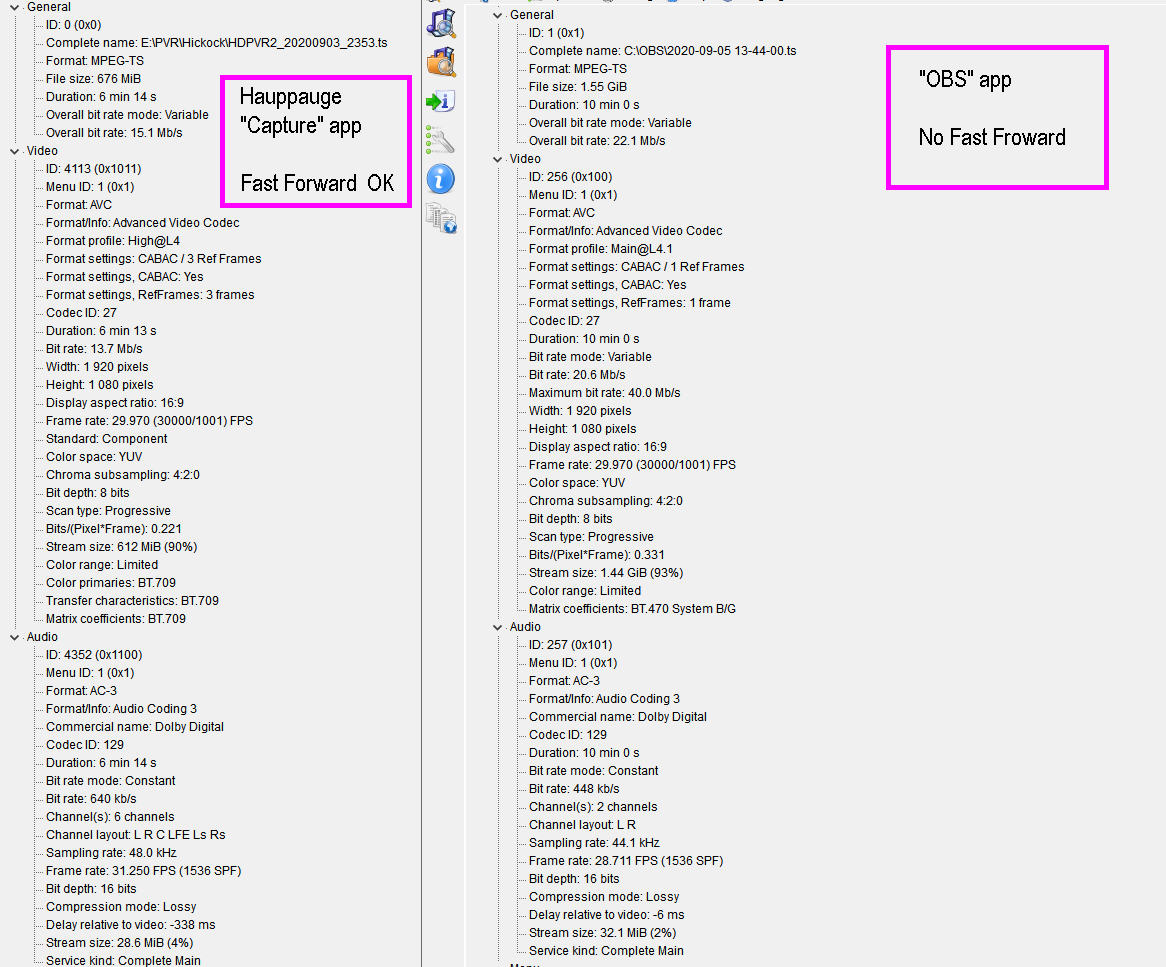Click the Open File icon with music note
The height and width of the screenshot is (967, 1166).
pos(441,23)
